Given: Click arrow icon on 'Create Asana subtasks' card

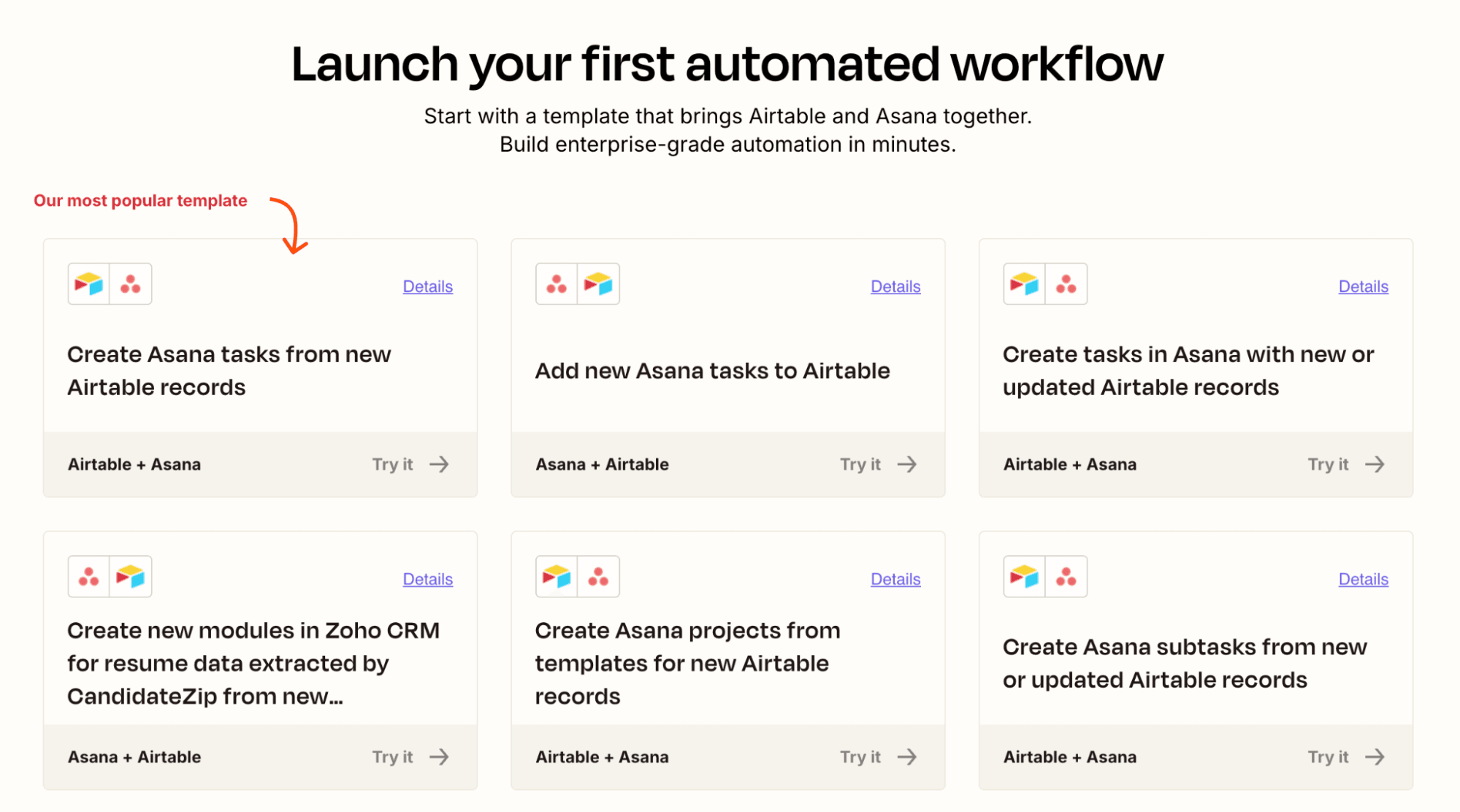Looking at the screenshot, I should click(x=1375, y=757).
